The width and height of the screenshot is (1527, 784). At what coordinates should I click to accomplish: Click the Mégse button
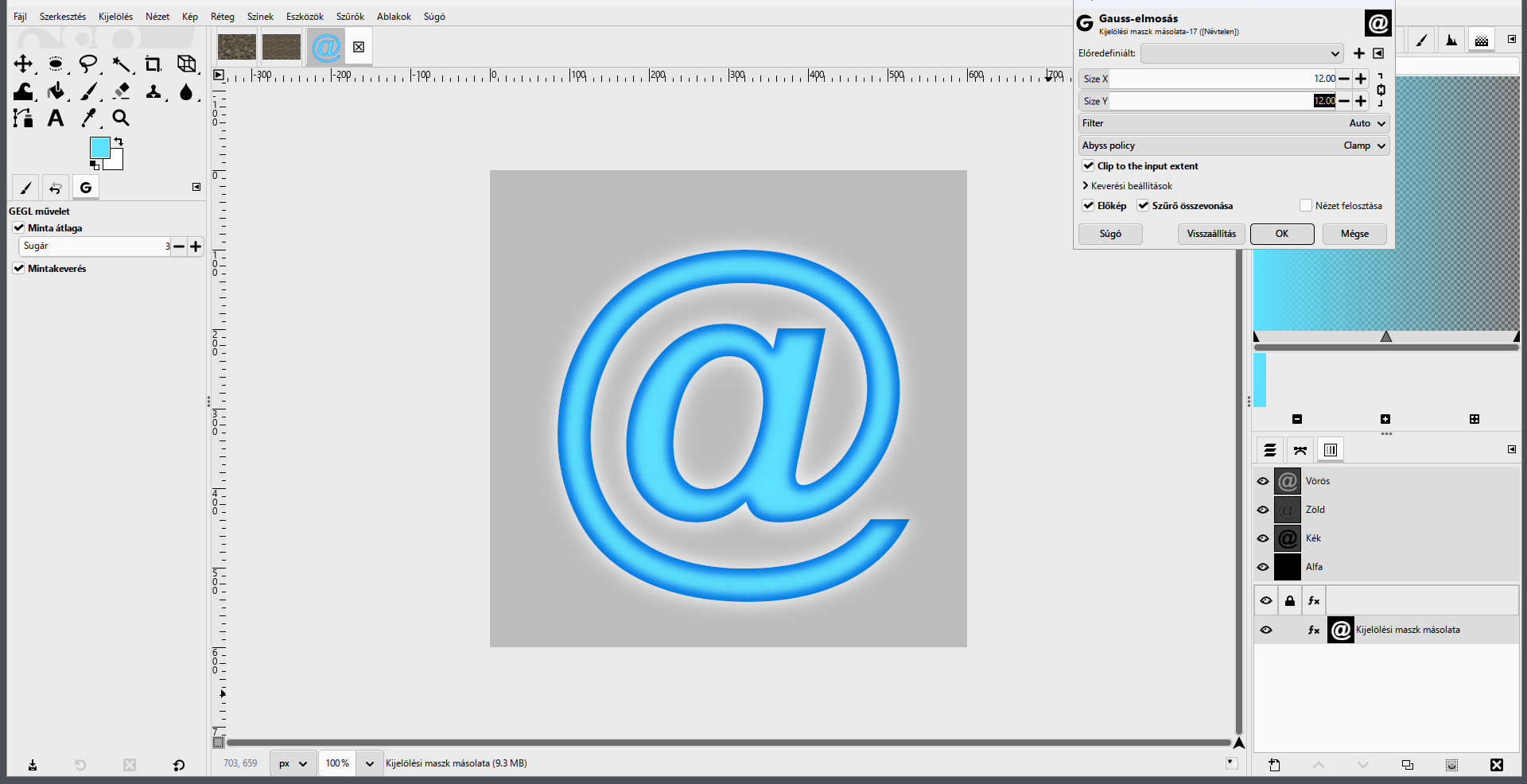[x=1354, y=234]
